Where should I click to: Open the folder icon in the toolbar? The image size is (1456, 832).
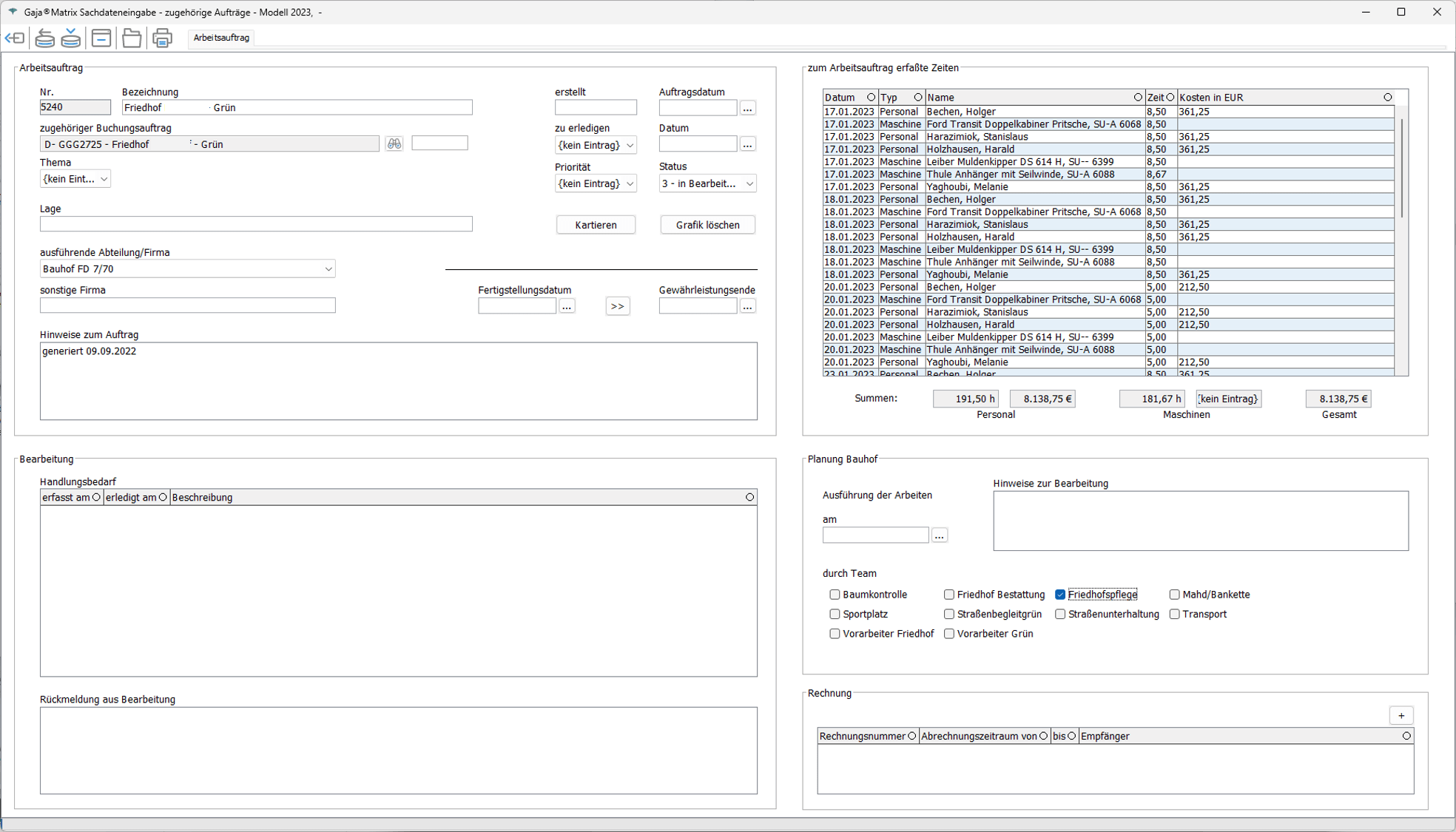tap(132, 38)
